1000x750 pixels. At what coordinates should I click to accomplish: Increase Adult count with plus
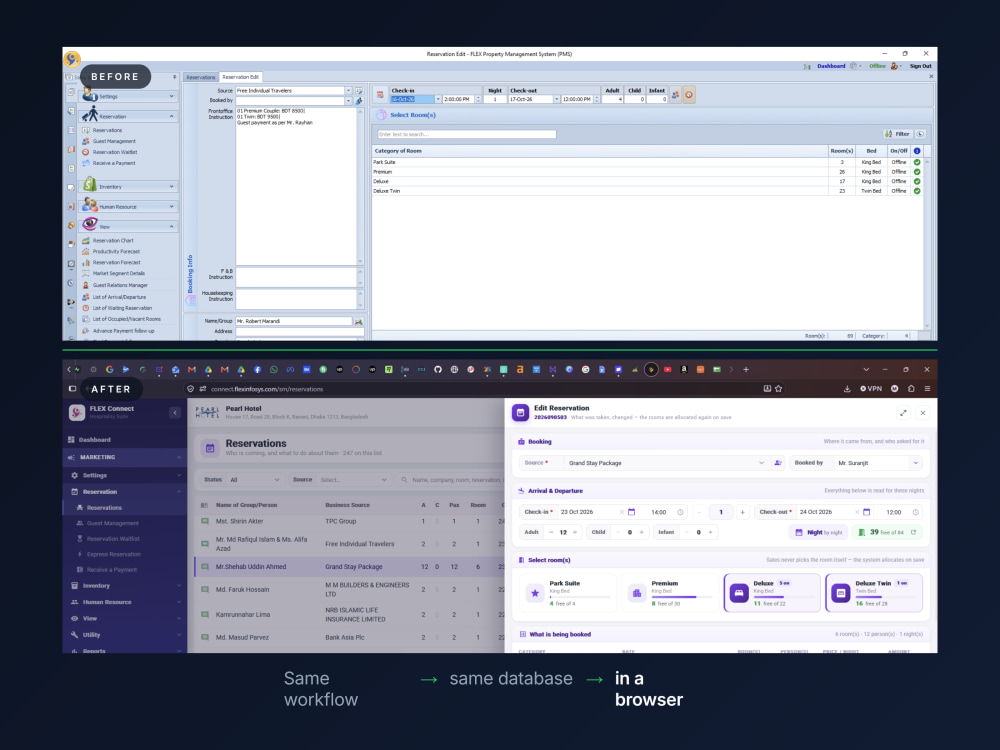(x=575, y=532)
